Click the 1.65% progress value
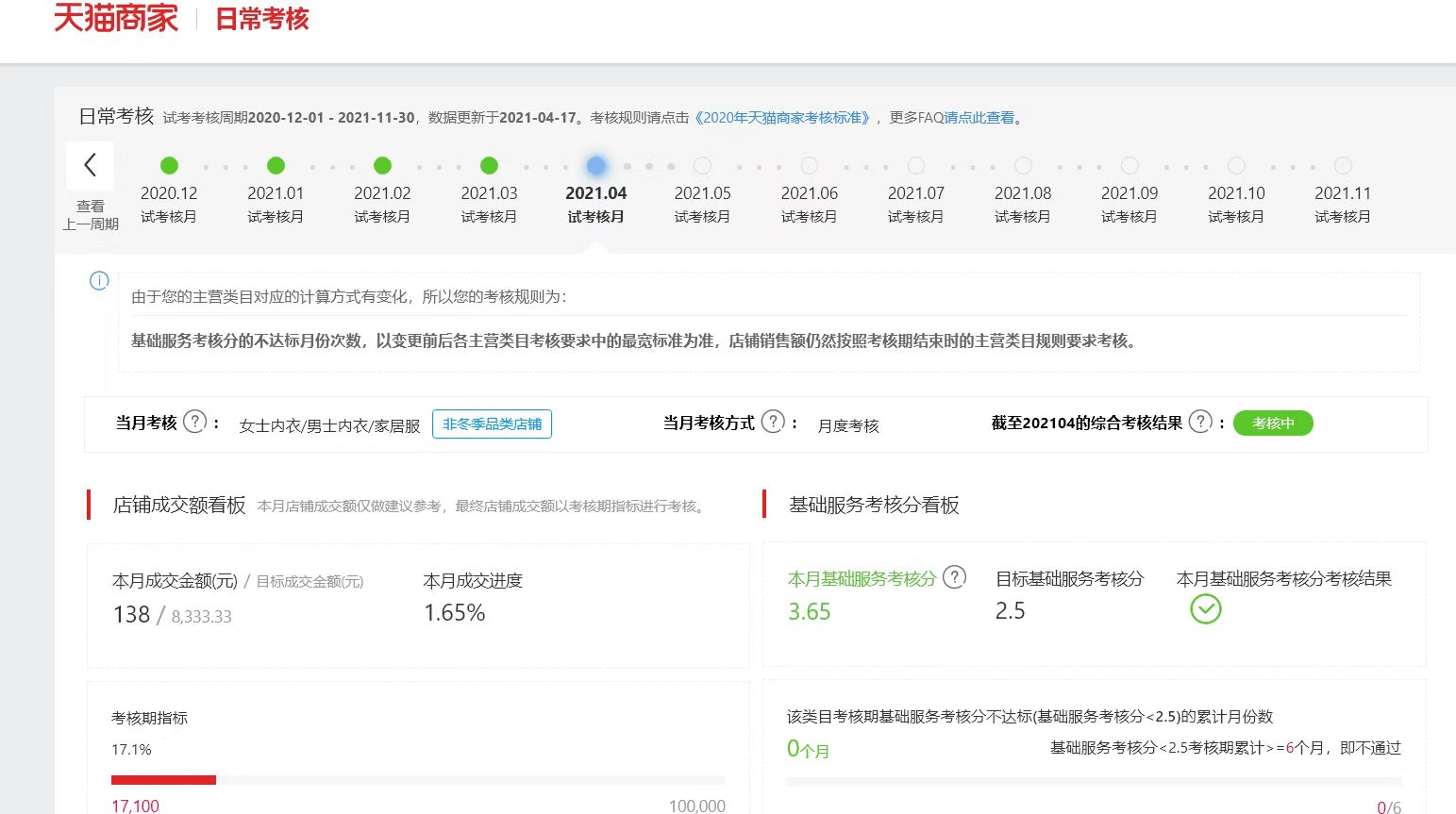The image size is (1456, 814). 454,613
